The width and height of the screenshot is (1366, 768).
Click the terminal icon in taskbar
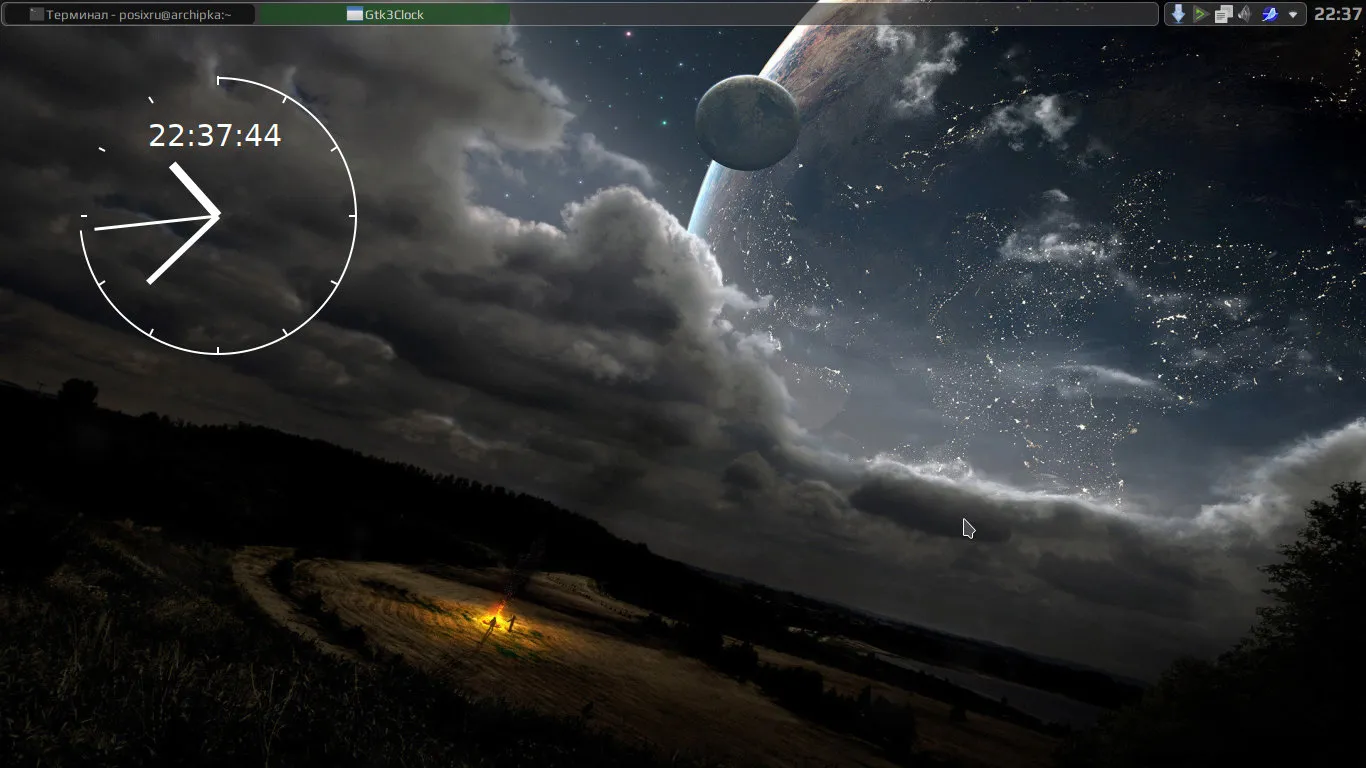37,14
